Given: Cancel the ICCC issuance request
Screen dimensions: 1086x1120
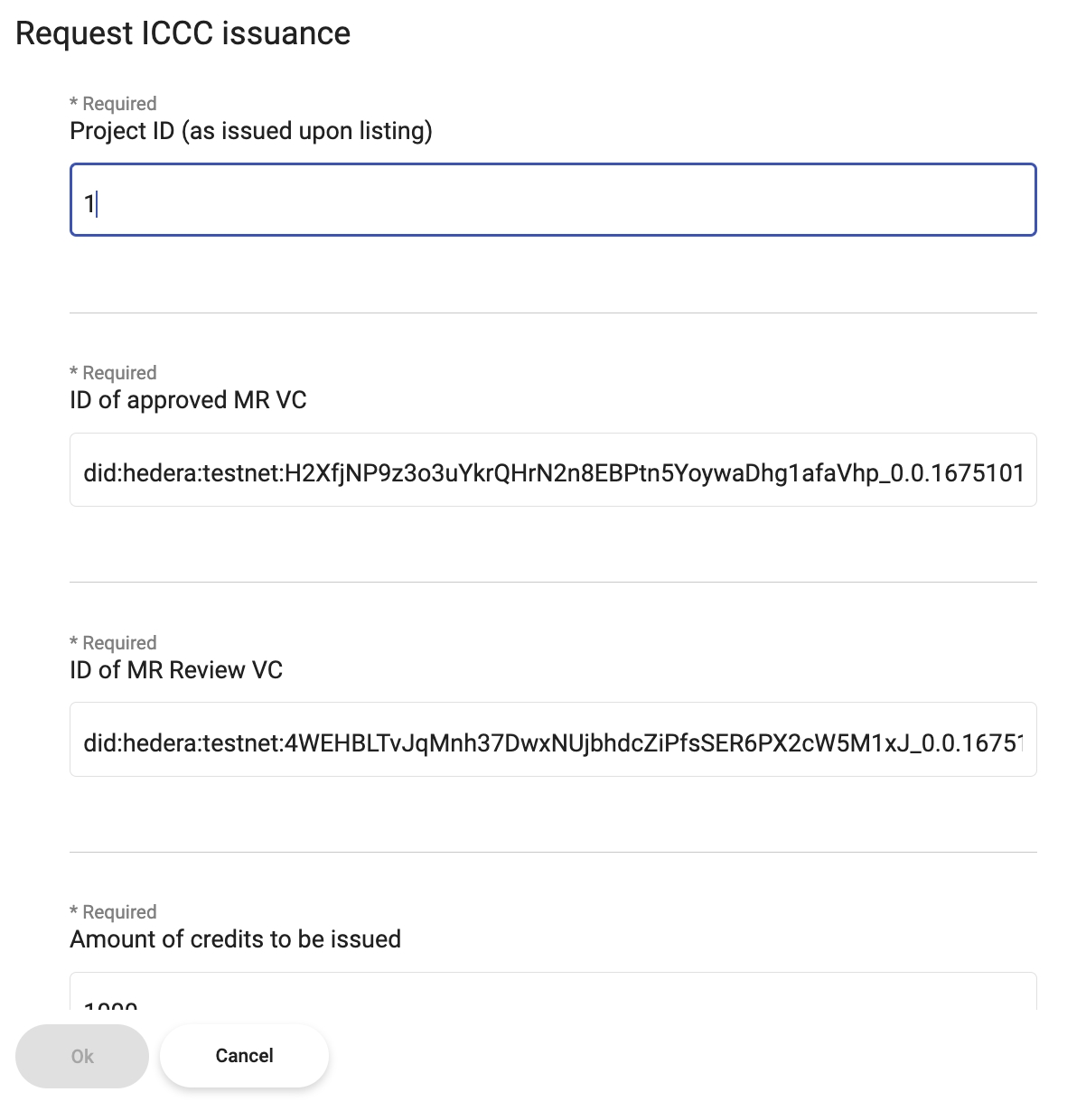Looking at the screenshot, I should point(244,1056).
